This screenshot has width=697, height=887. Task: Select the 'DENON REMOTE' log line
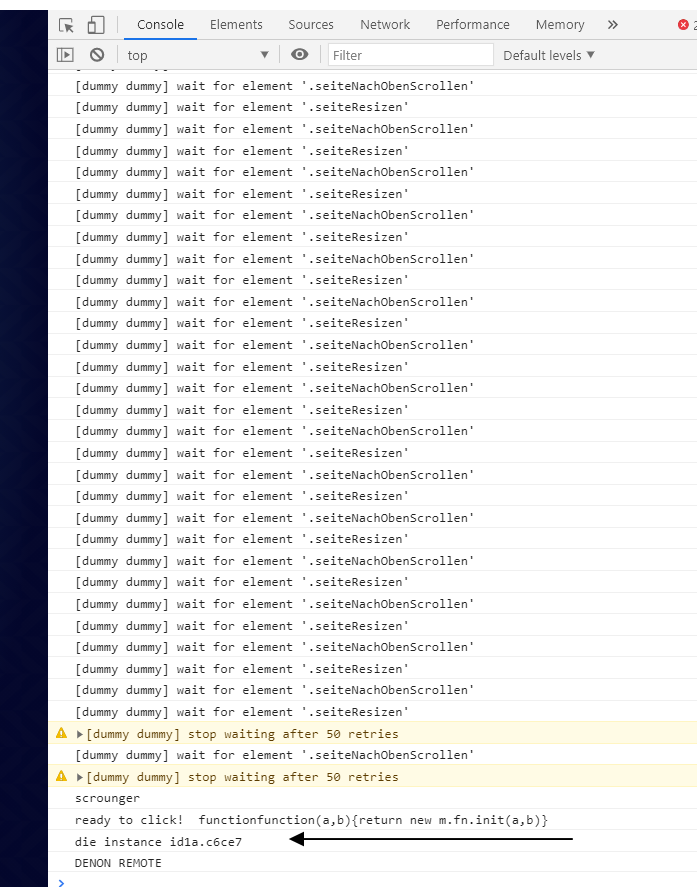(x=372, y=863)
